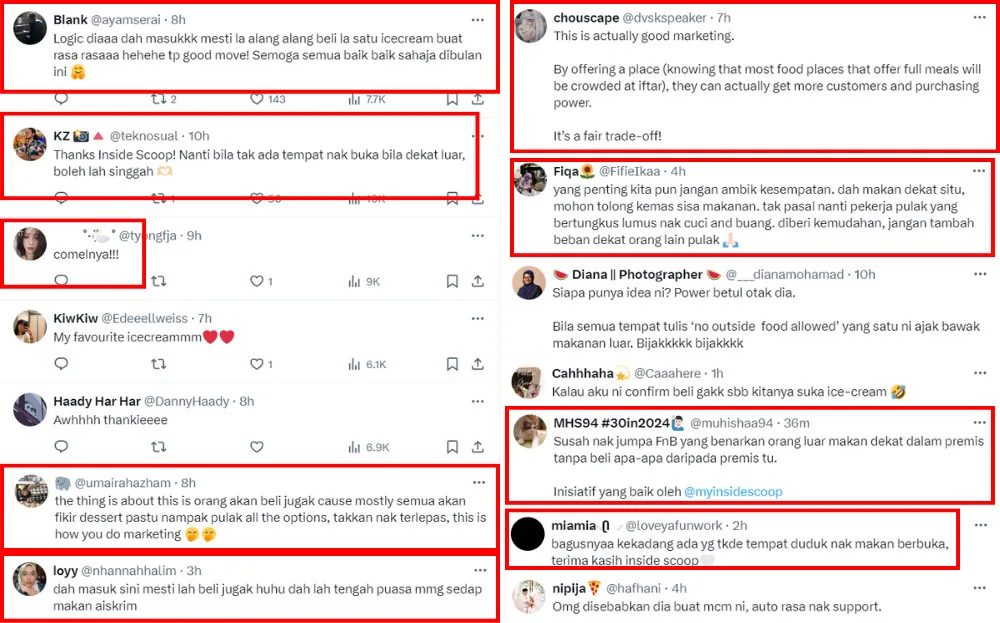Open more options on Haady Har Har's tweet
This screenshot has width=1000, height=623.
point(478,401)
